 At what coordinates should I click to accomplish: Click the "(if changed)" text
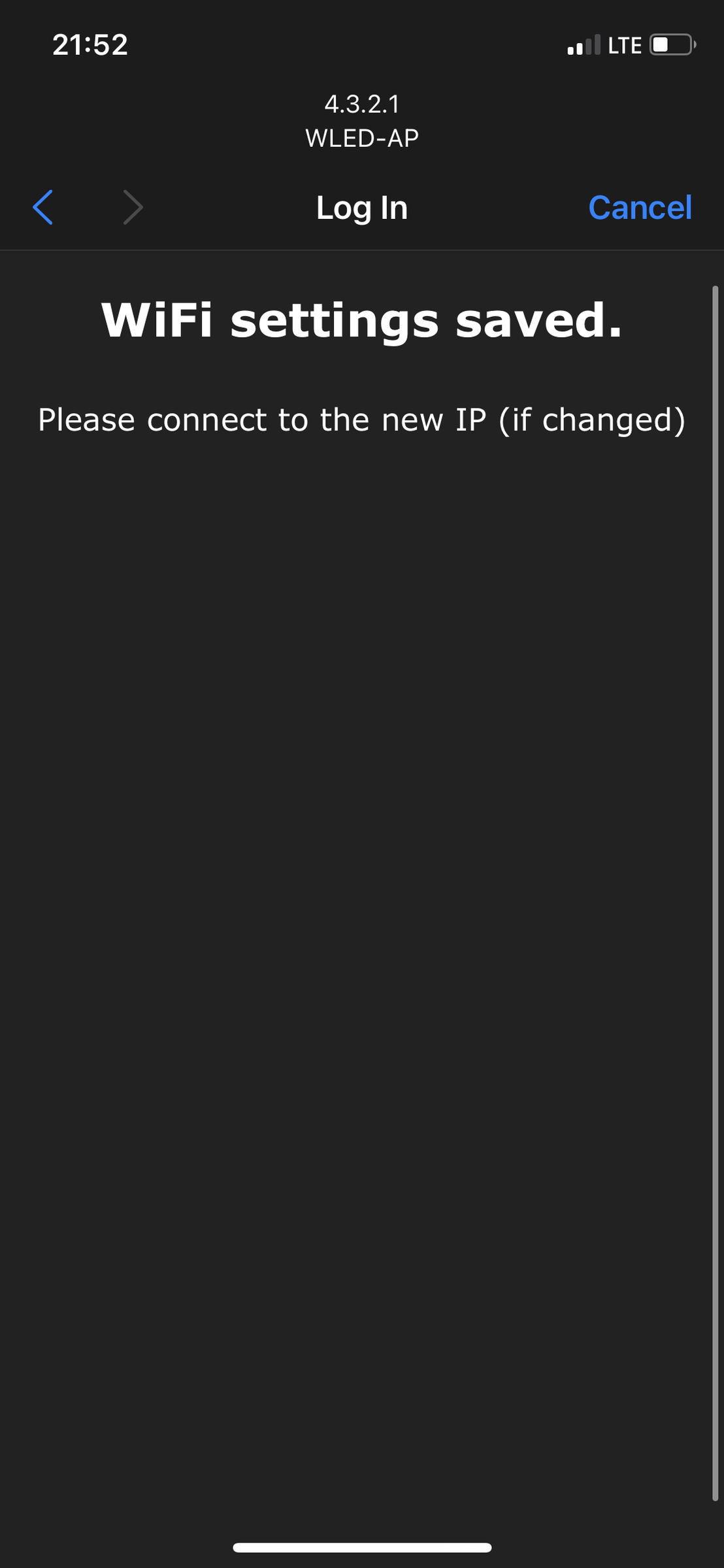pyautogui.click(x=592, y=420)
